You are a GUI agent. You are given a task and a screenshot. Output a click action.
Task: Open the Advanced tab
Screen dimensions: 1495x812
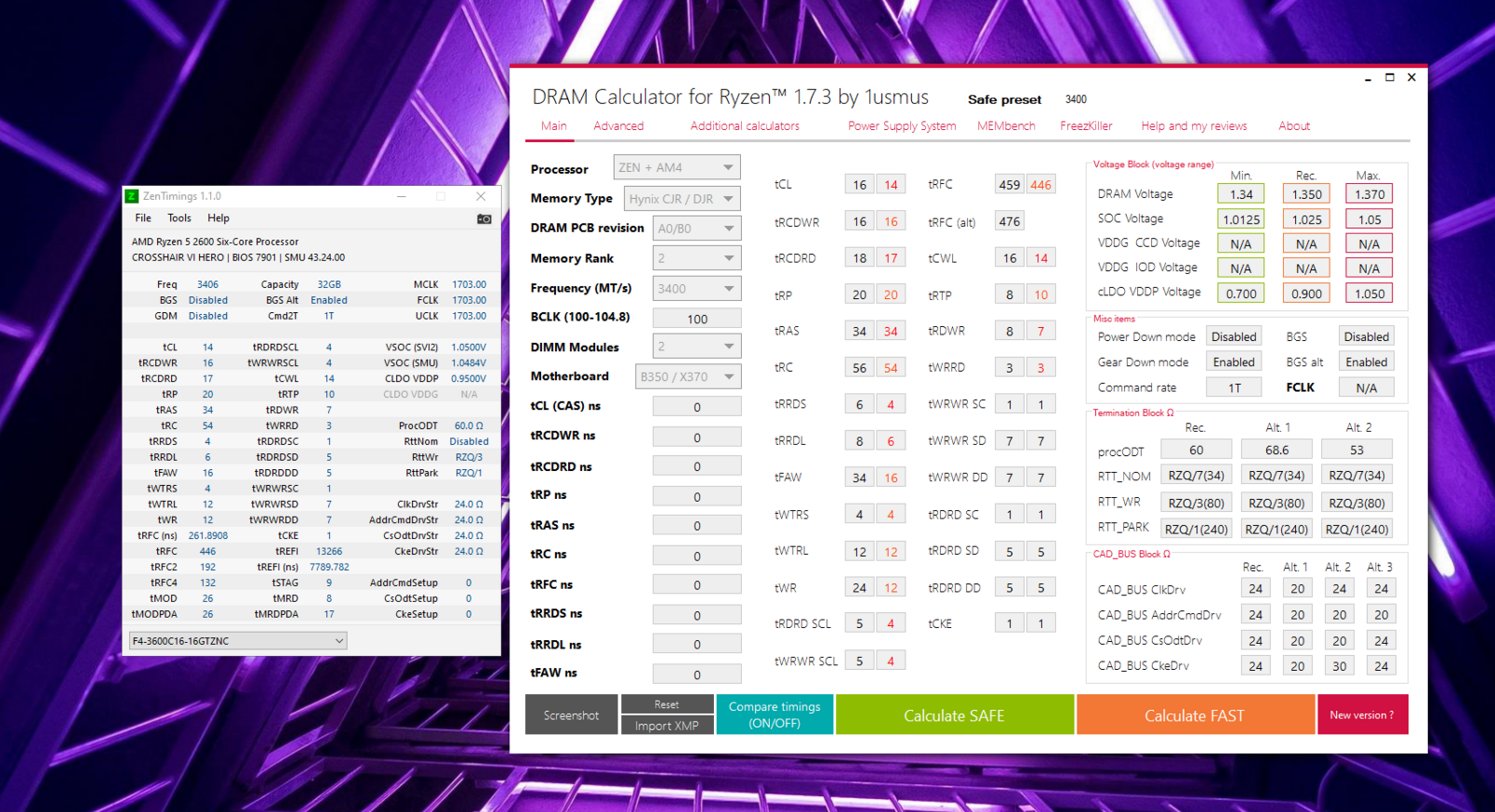619,126
